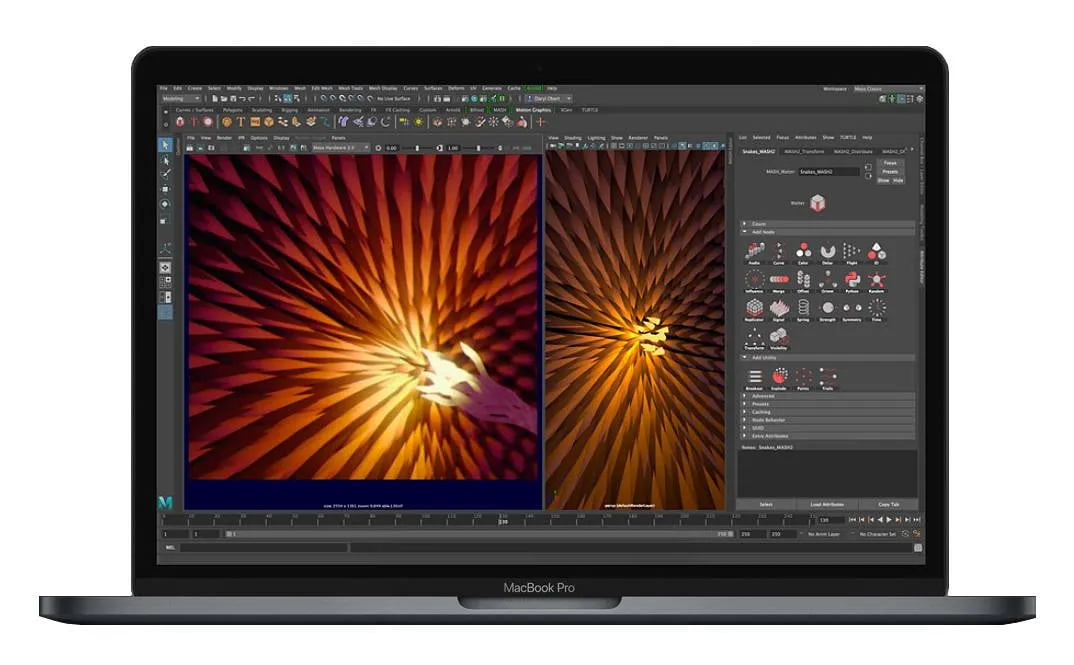Add a MASH Audio node
The height and width of the screenshot is (665, 1074).
pyautogui.click(x=754, y=251)
